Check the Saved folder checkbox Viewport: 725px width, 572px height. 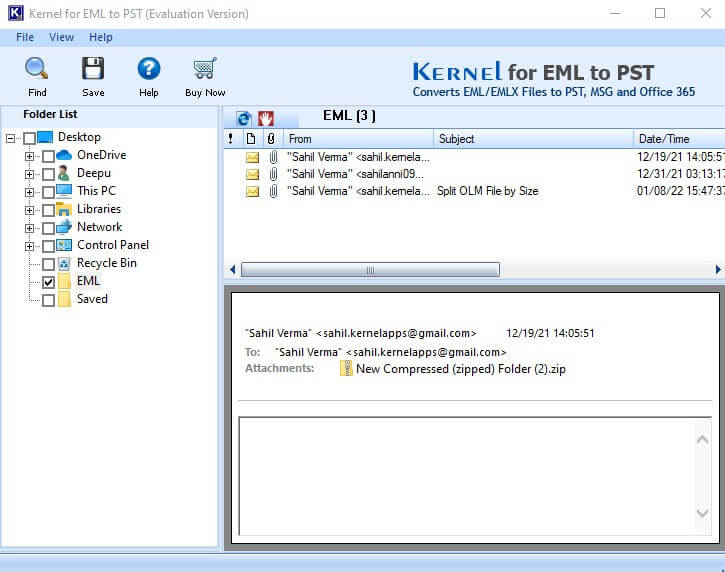48,300
